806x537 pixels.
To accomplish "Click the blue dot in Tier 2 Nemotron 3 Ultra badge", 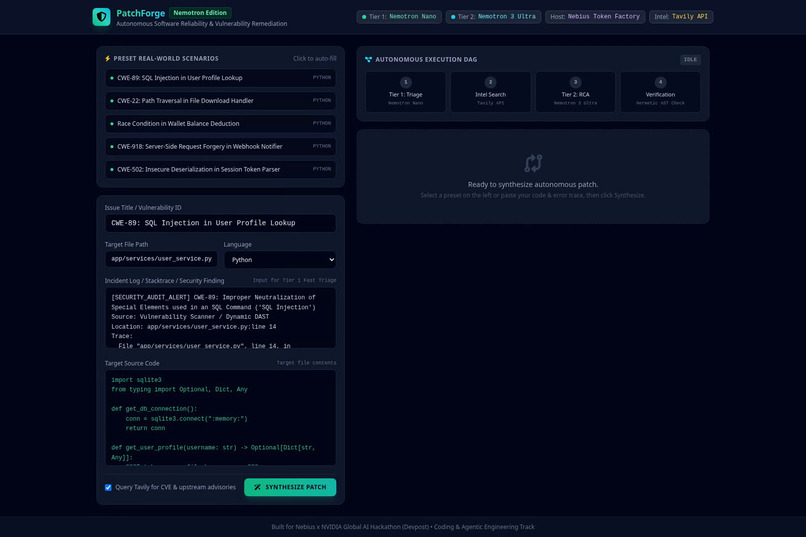I will pyautogui.click(x=453, y=17).
